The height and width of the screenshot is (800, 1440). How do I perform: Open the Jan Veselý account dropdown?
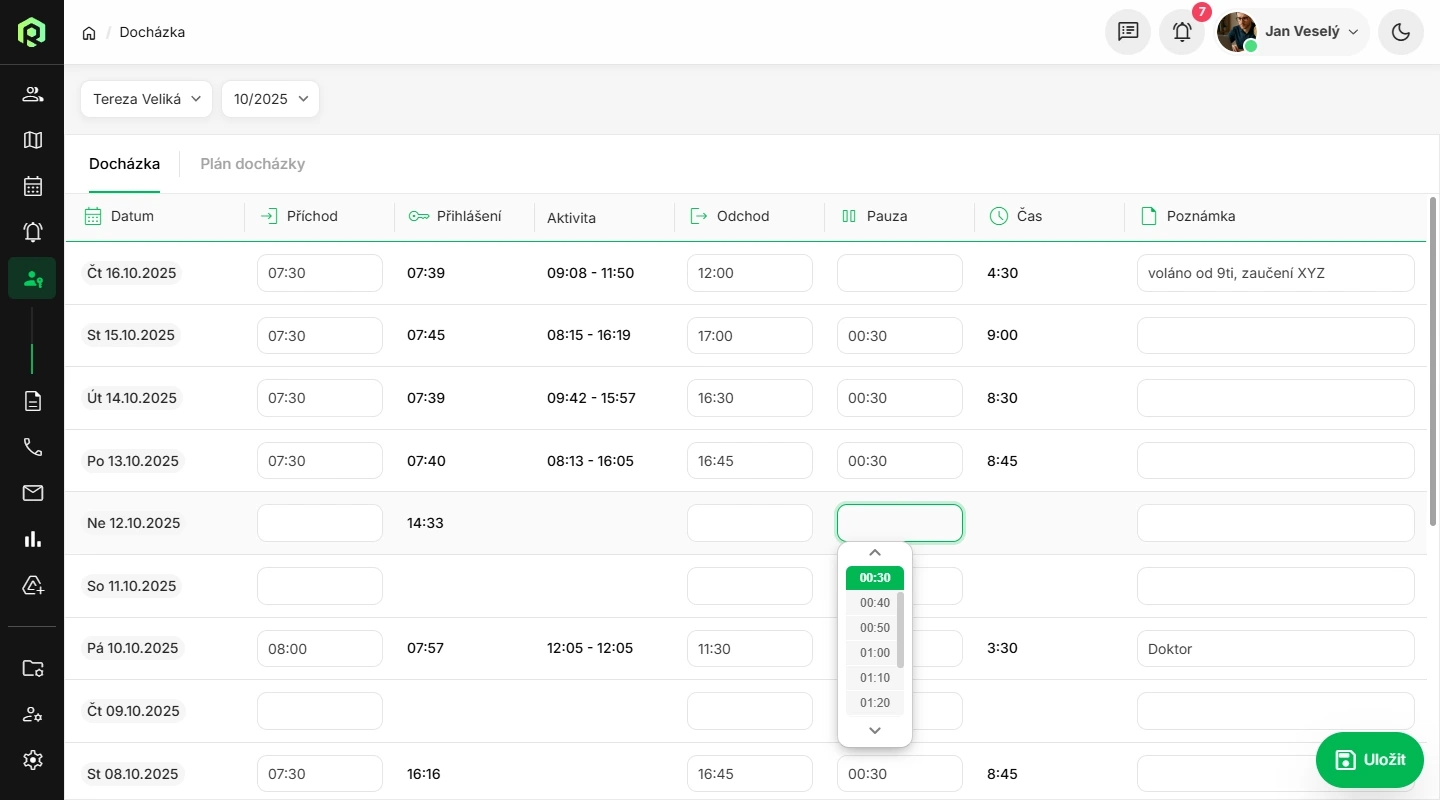[1291, 31]
